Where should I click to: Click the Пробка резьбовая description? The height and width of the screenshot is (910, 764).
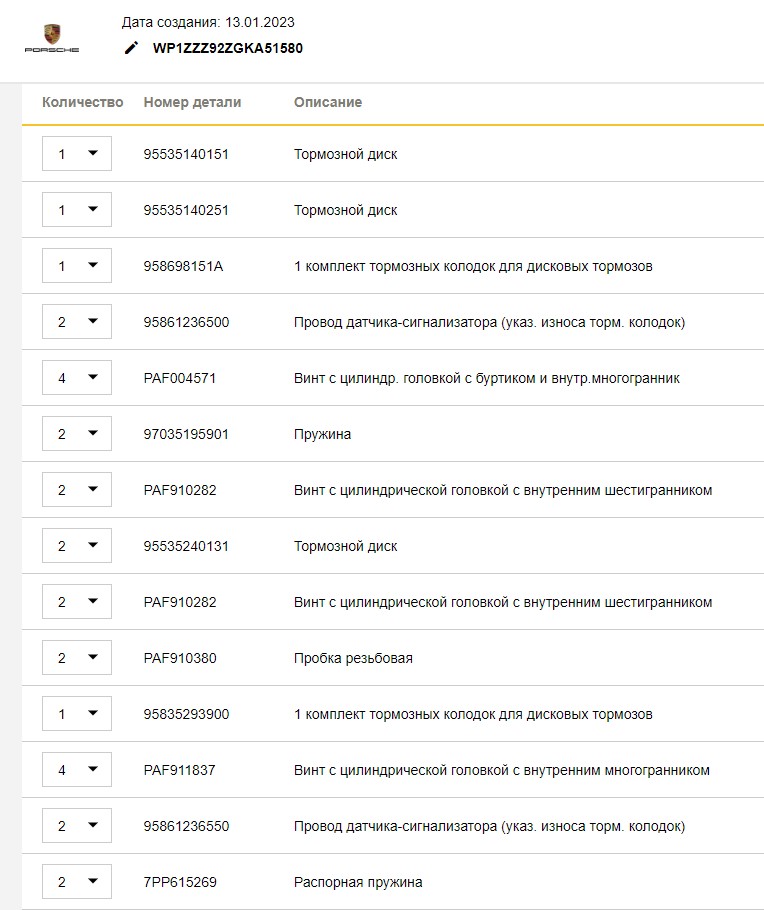(x=353, y=658)
